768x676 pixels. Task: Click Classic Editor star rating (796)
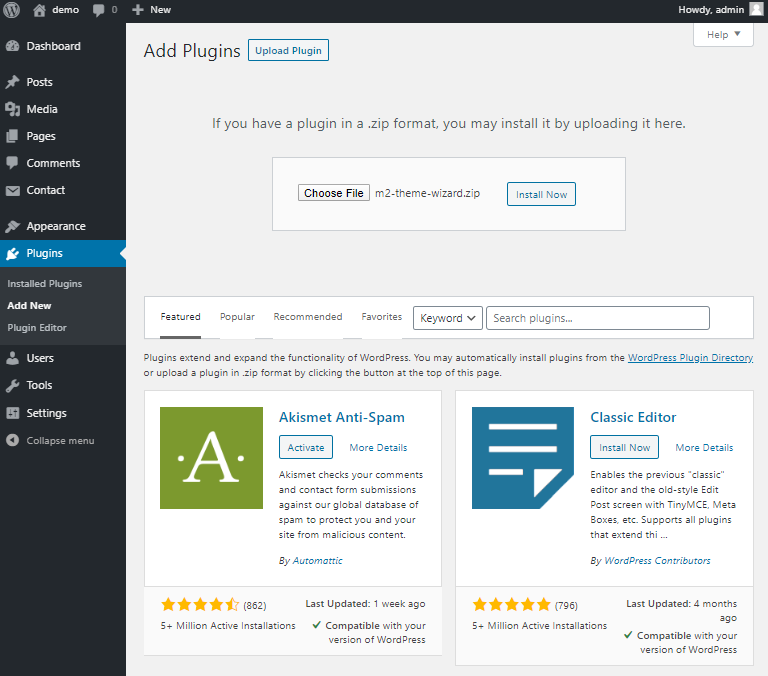[525, 605]
